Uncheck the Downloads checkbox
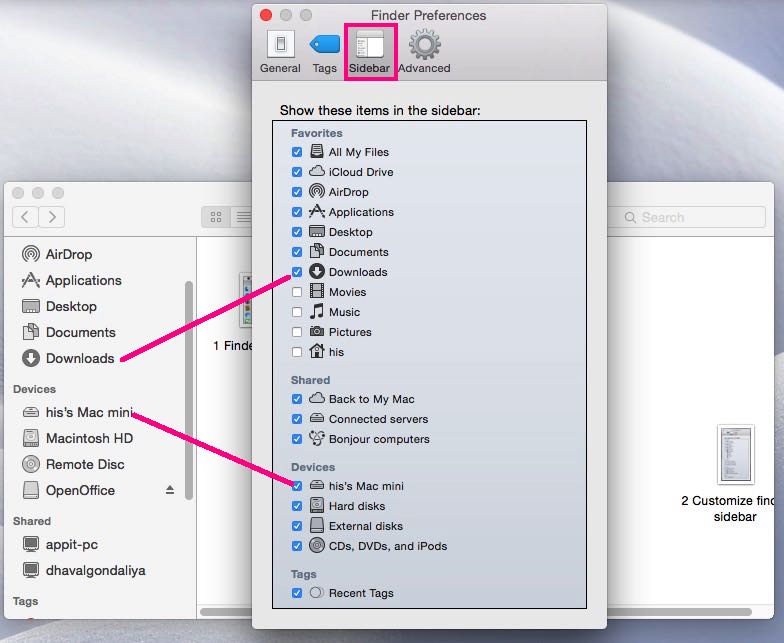 297,272
